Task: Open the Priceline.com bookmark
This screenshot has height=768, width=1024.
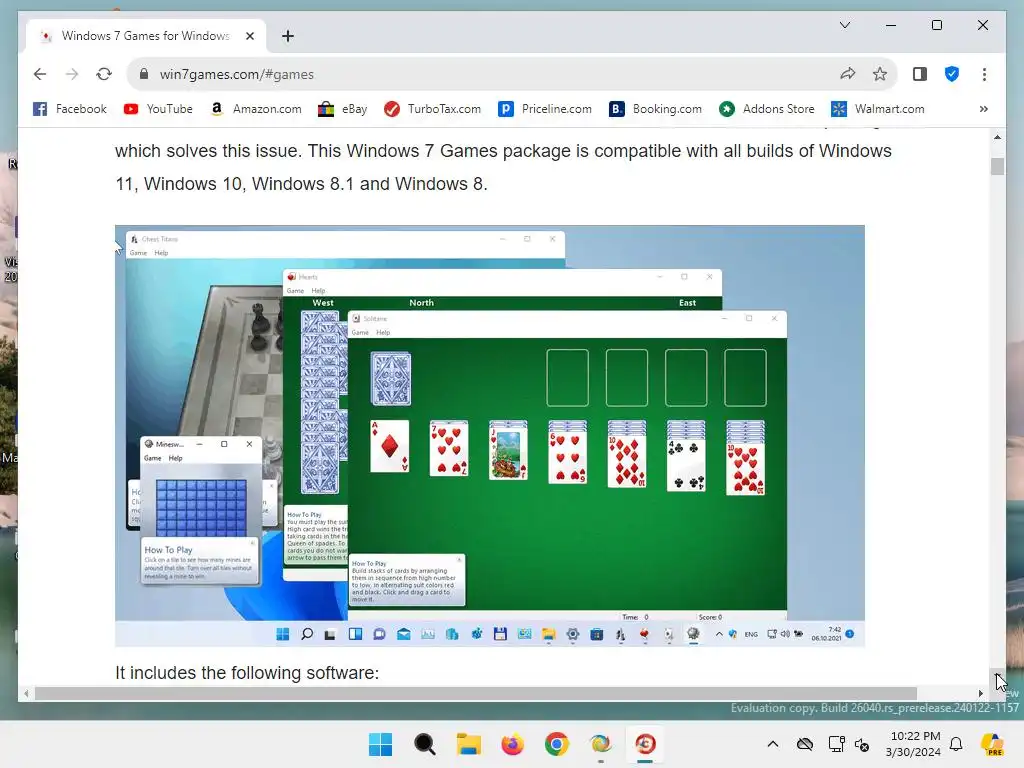Action: click(545, 109)
